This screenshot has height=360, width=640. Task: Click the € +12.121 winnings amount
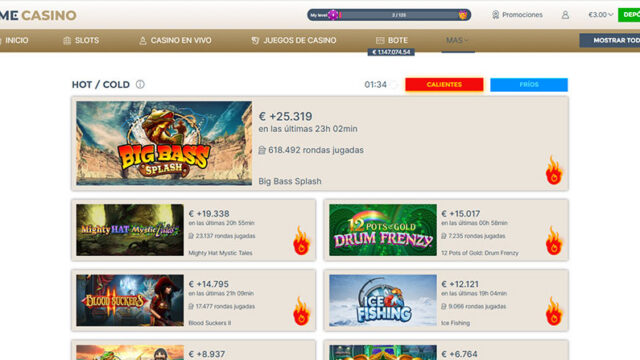(x=460, y=284)
